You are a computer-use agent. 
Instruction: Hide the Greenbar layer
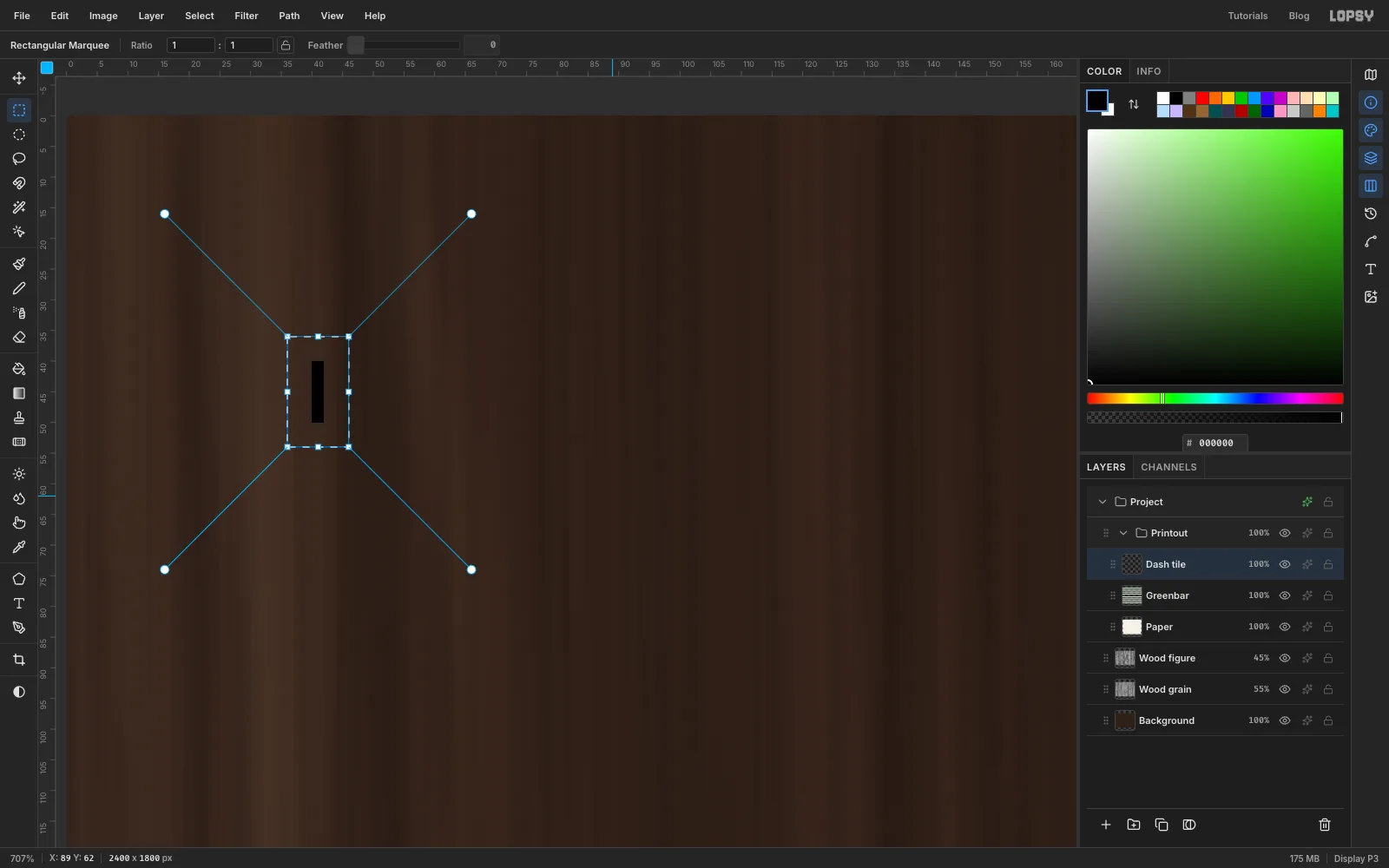click(1285, 595)
